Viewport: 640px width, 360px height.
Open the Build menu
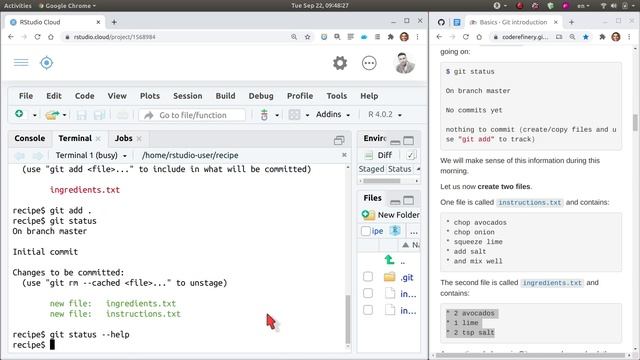[225, 96]
